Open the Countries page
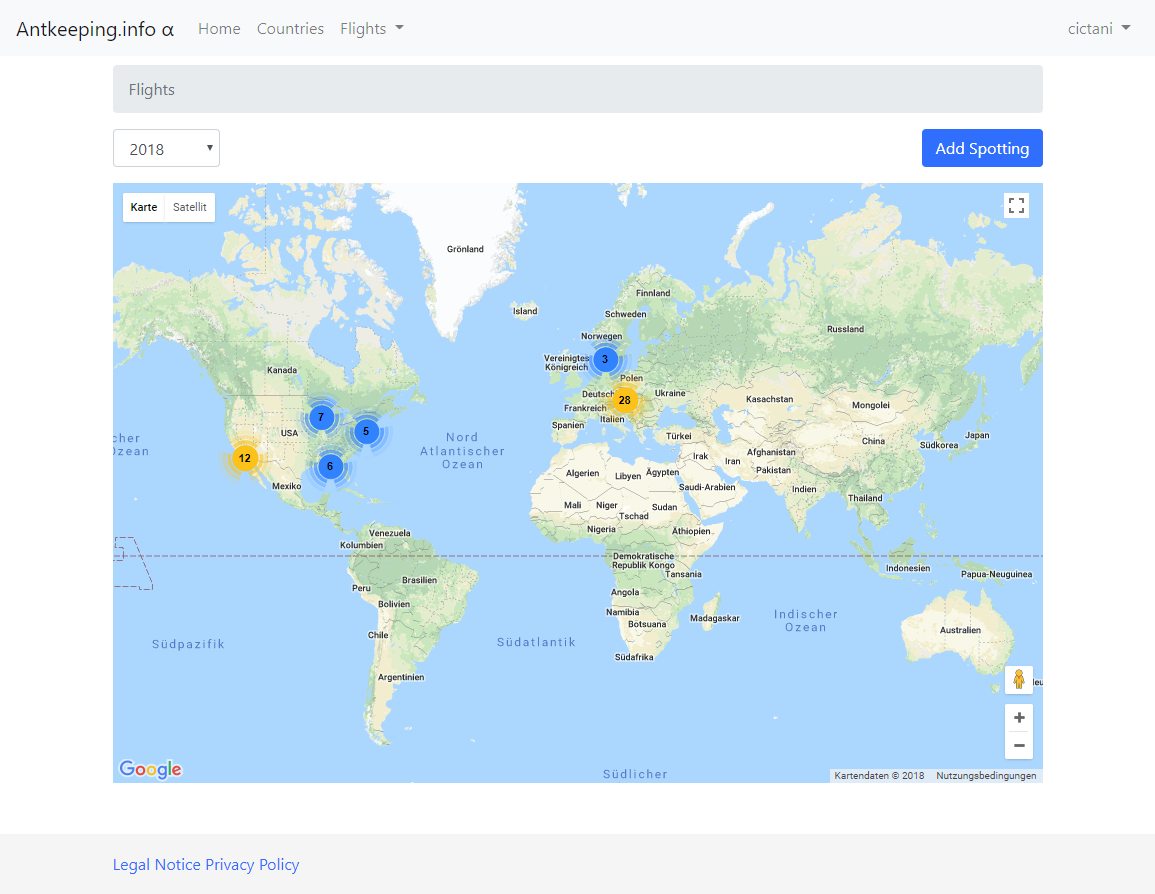The height and width of the screenshot is (894, 1155). 290,29
